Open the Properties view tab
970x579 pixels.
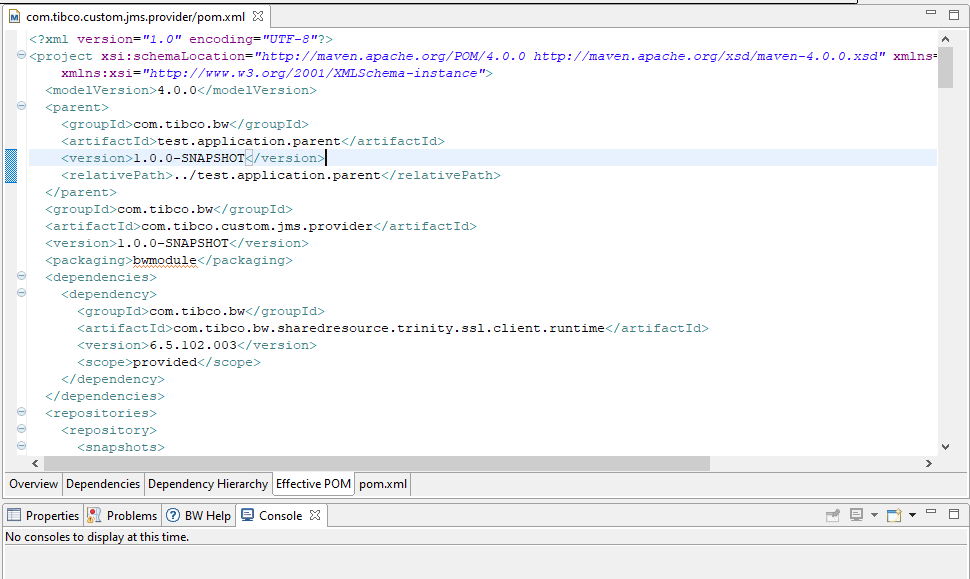pos(43,515)
